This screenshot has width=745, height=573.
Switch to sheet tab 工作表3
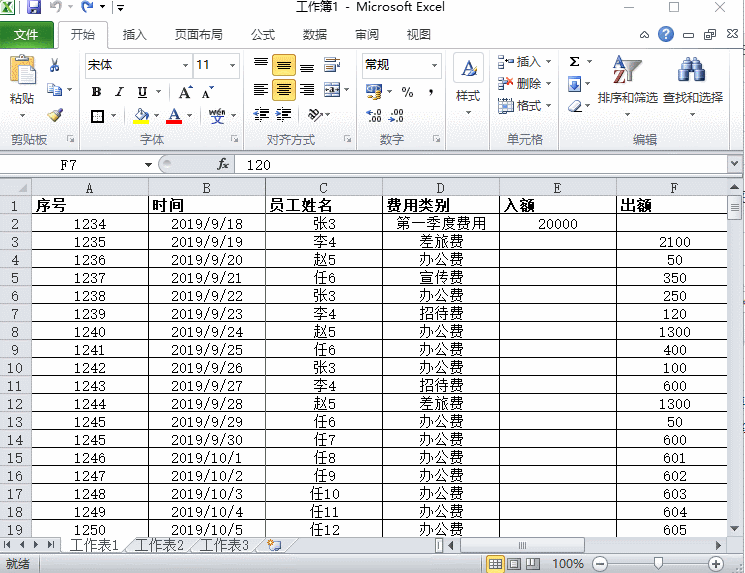point(224,545)
